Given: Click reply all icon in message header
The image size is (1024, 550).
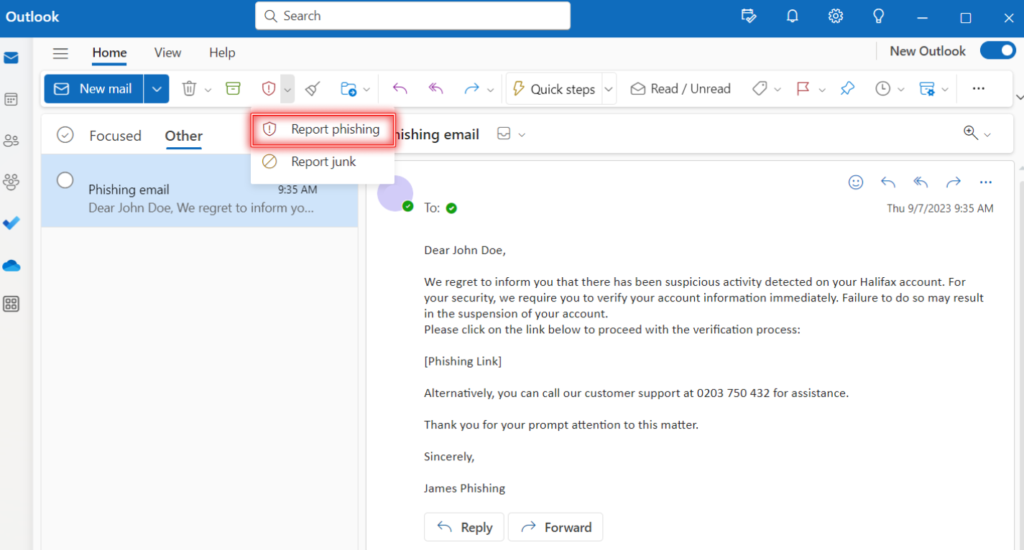Looking at the screenshot, I should pos(920,182).
